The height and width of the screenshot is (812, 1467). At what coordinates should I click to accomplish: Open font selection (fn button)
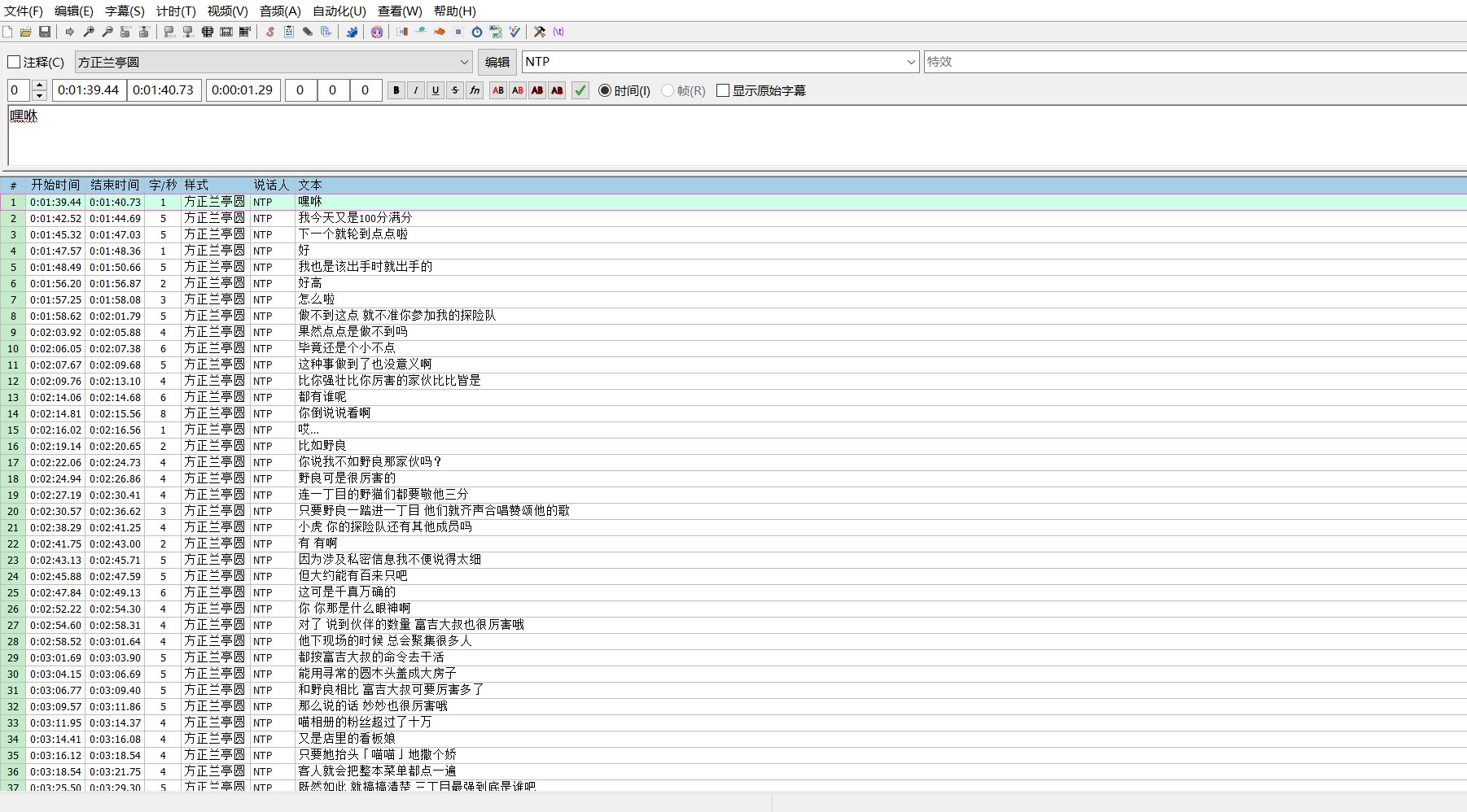click(x=475, y=90)
